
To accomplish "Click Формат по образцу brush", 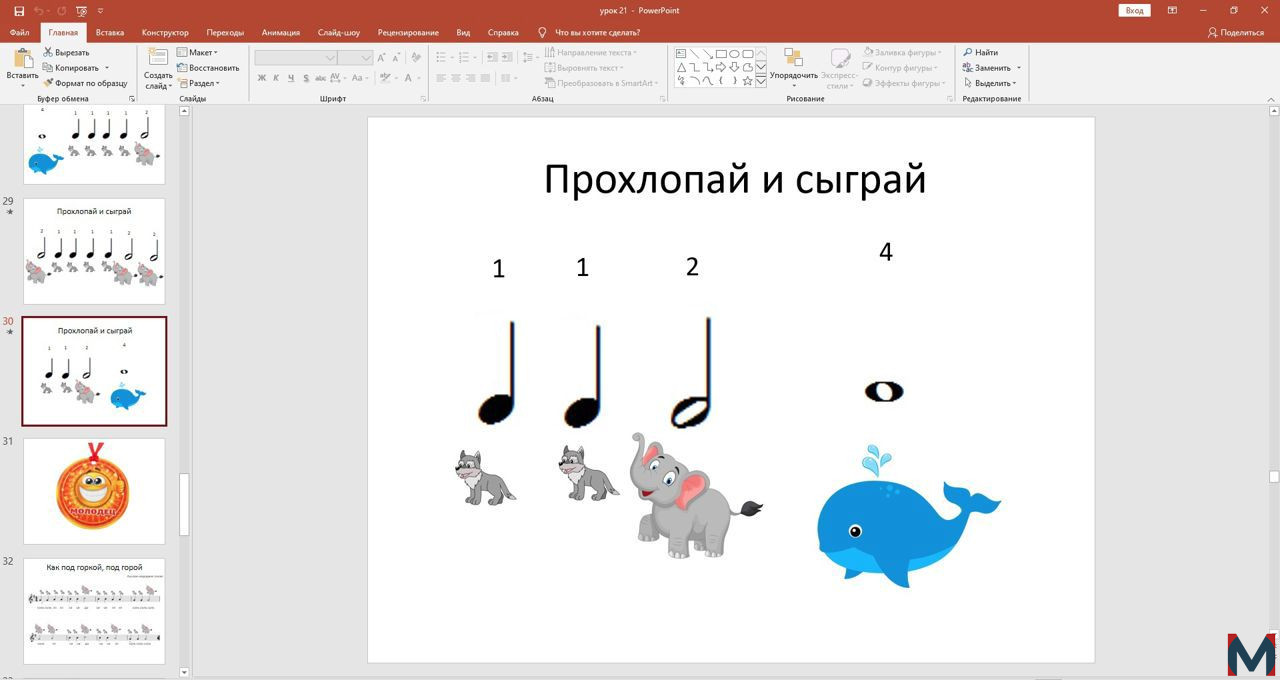I will coord(85,83).
